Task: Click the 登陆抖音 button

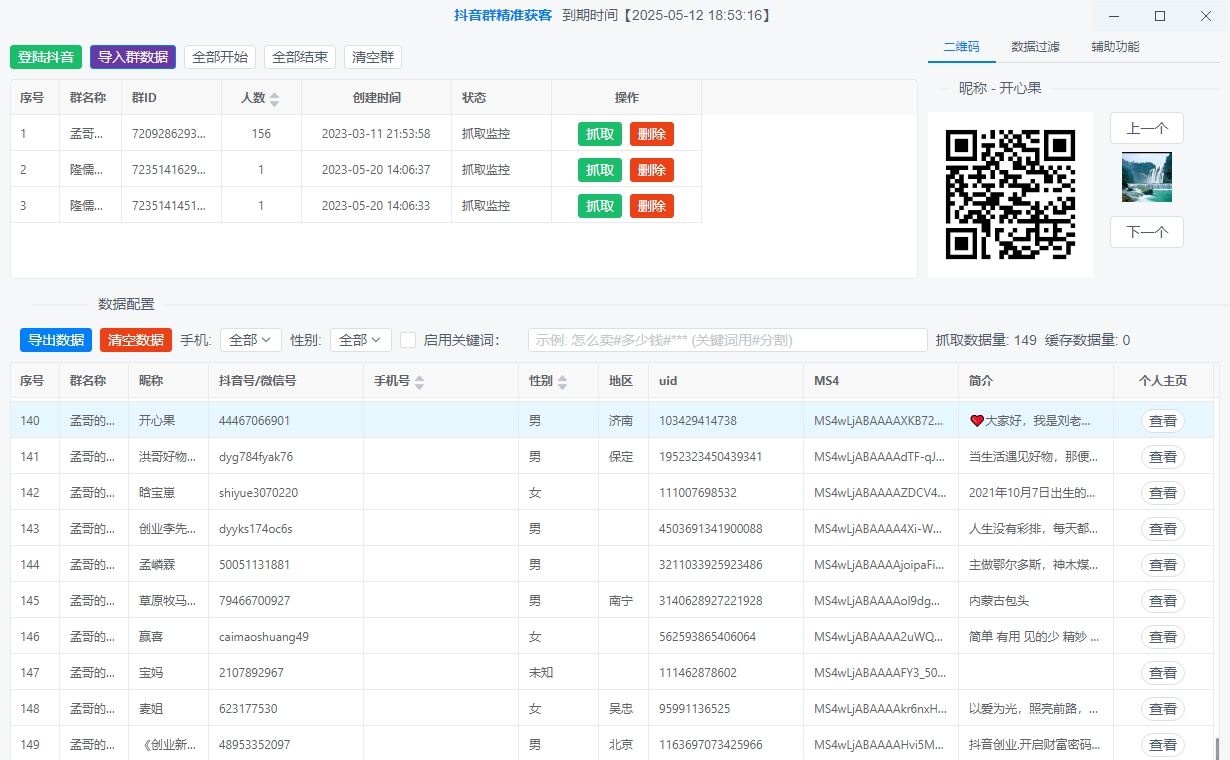Action: pos(46,57)
